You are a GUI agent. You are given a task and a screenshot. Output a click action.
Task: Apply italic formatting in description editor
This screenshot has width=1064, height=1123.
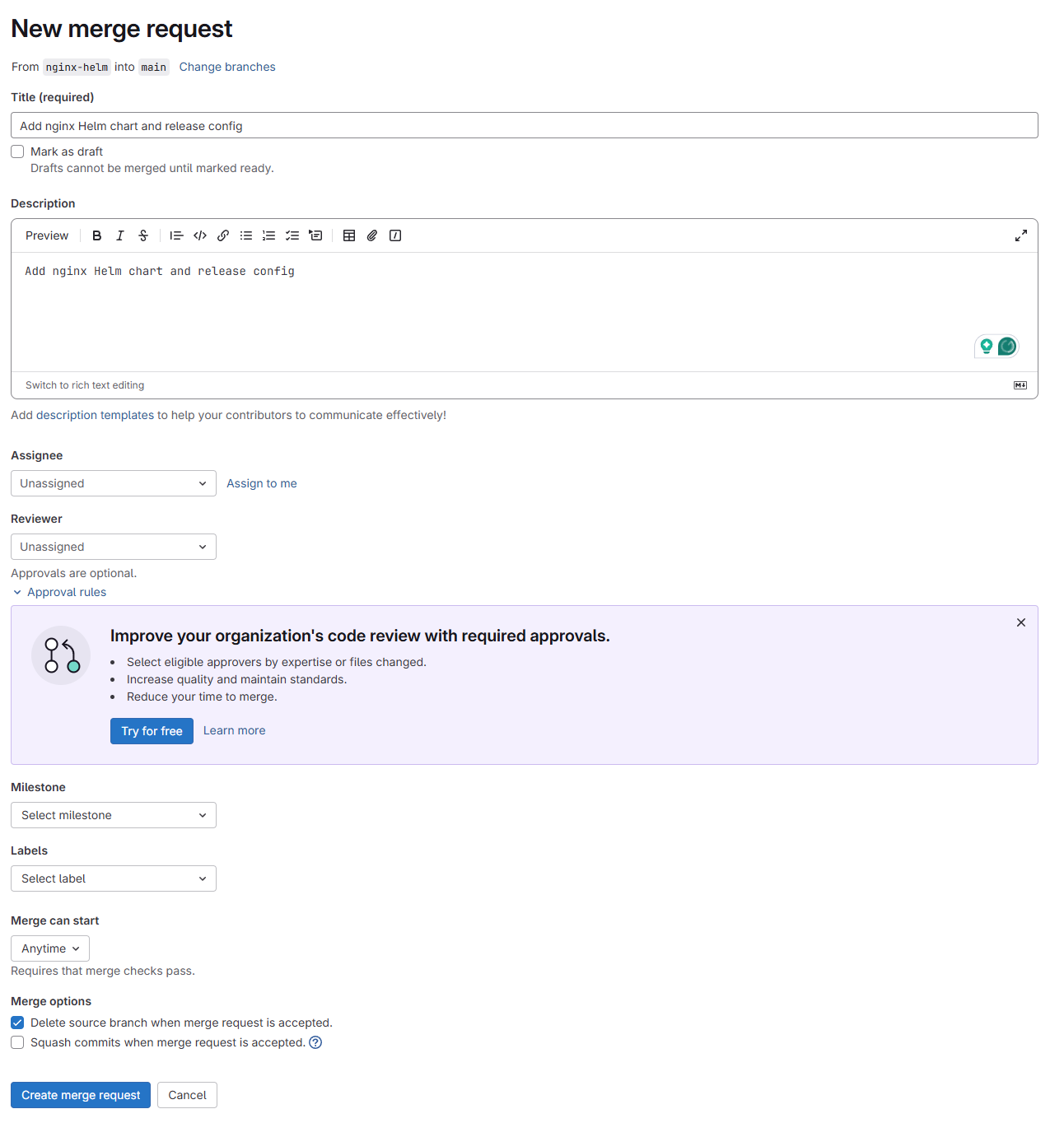[120, 235]
